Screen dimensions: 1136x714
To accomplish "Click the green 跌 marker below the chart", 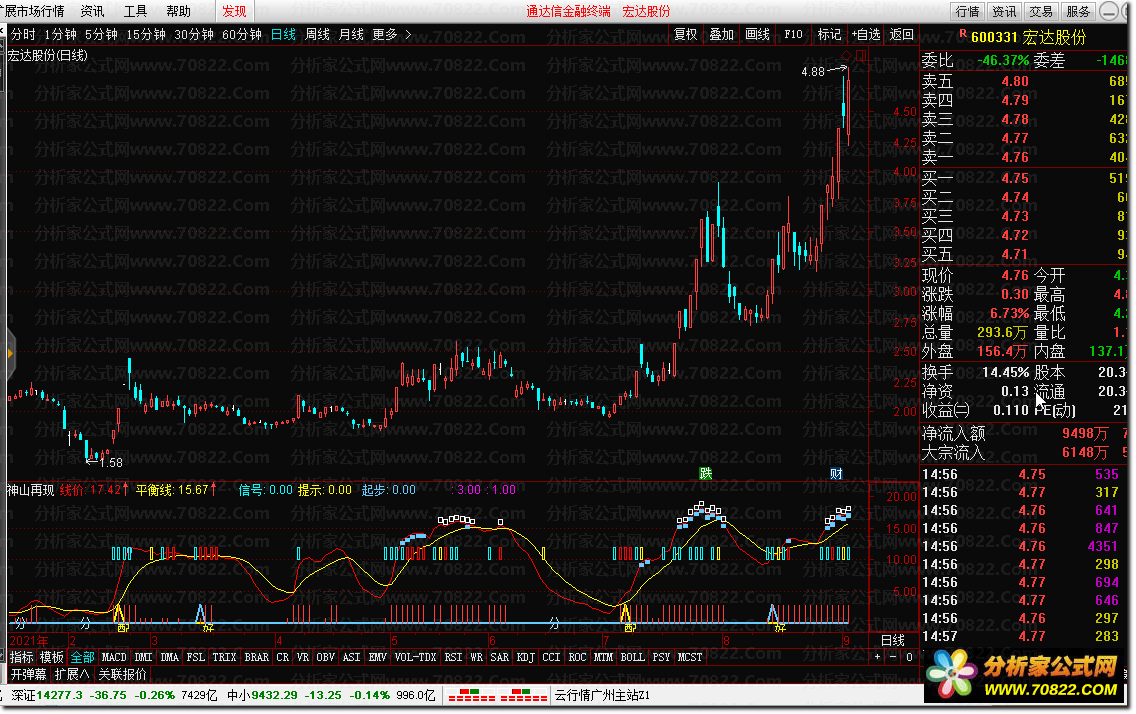I will pos(706,474).
